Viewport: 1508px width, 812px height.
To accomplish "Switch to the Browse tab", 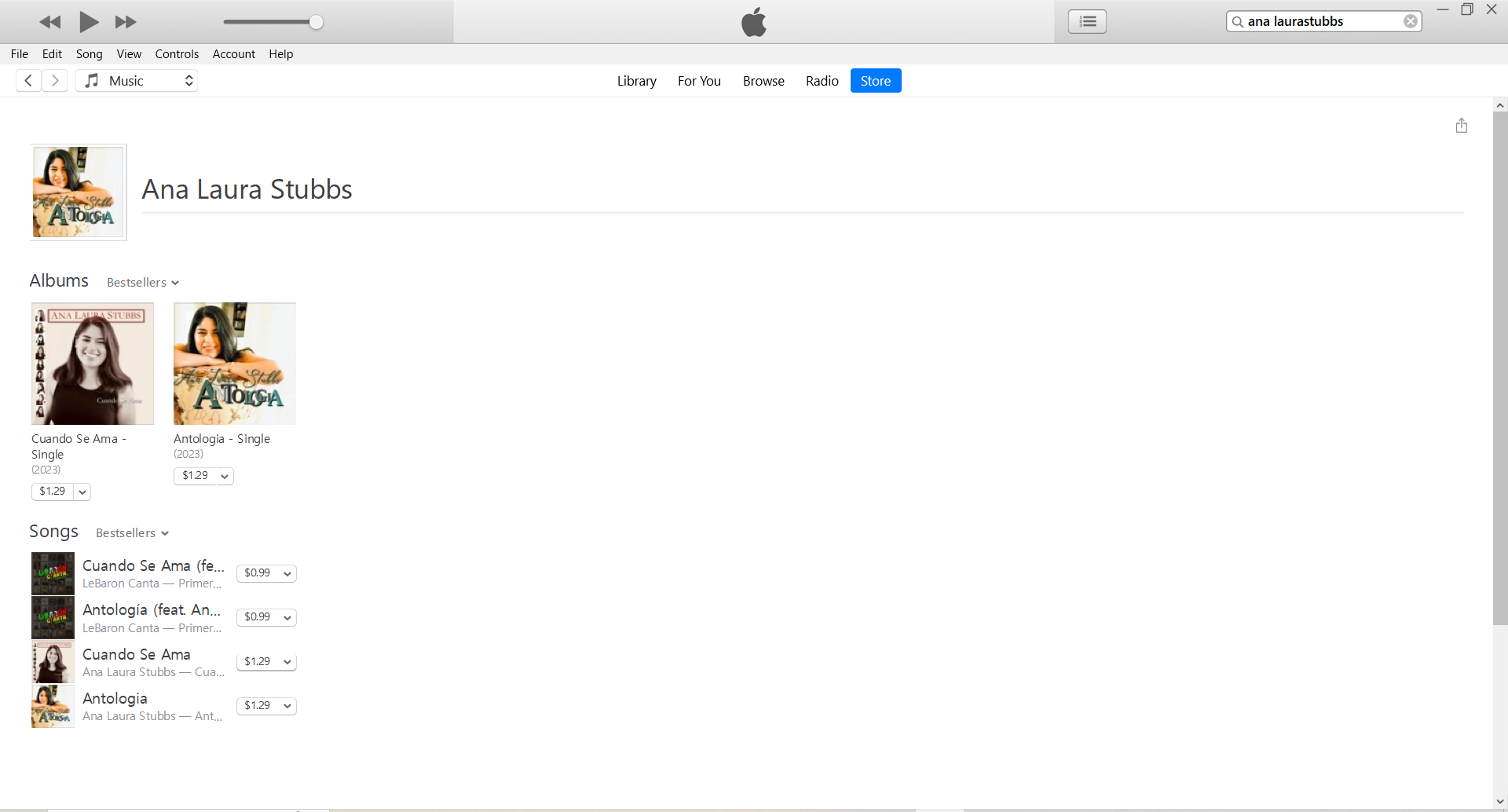I will [x=763, y=81].
